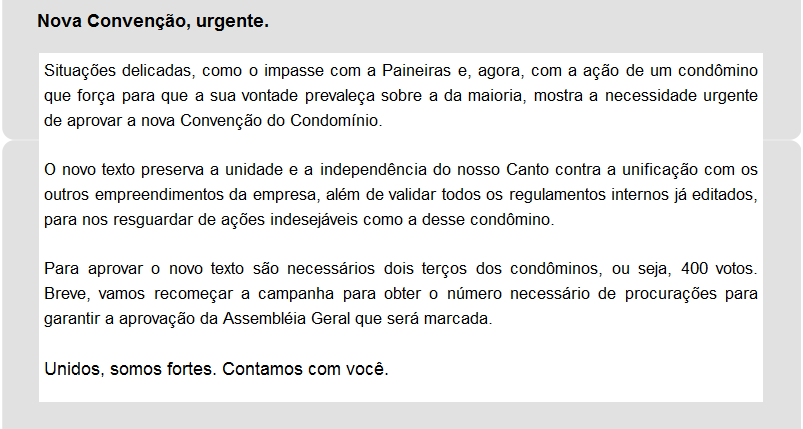The image size is (803, 429).
Task: Click the text 'Convenção do Condomínio.'
Action: tap(281, 121)
